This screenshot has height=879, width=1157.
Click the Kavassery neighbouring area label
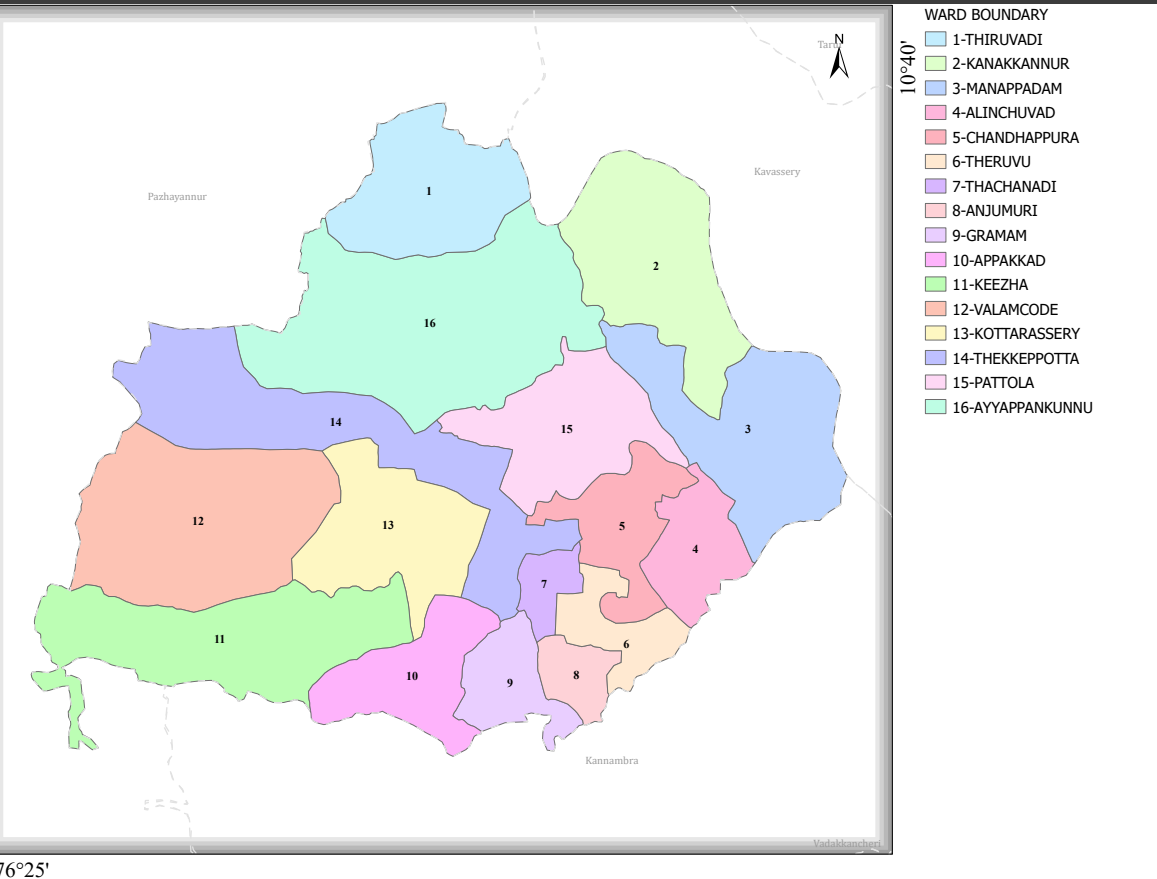pyautogui.click(x=777, y=172)
